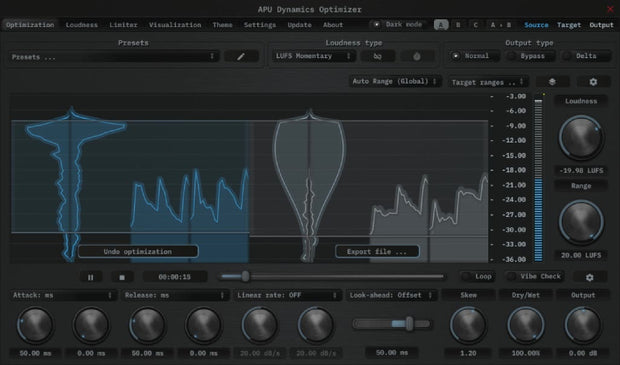Open the gear settings beside Target ranges
This screenshot has width=620, height=365.
pyautogui.click(x=593, y=82)
